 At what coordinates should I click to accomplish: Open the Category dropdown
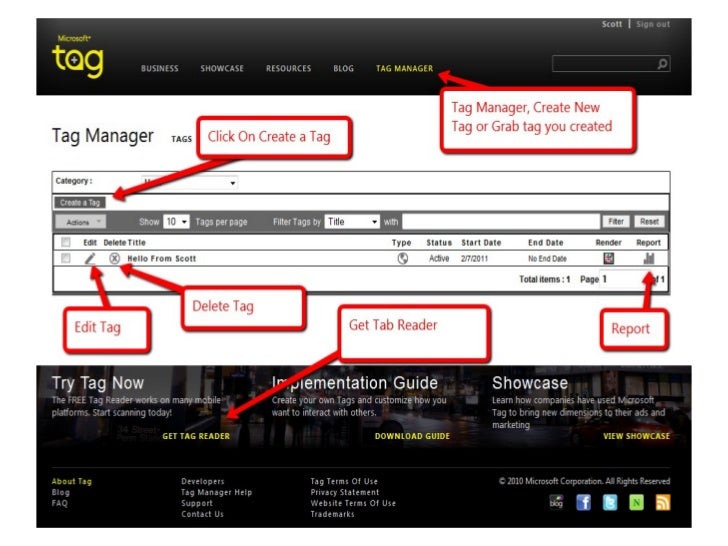click(x=189, y=182)
